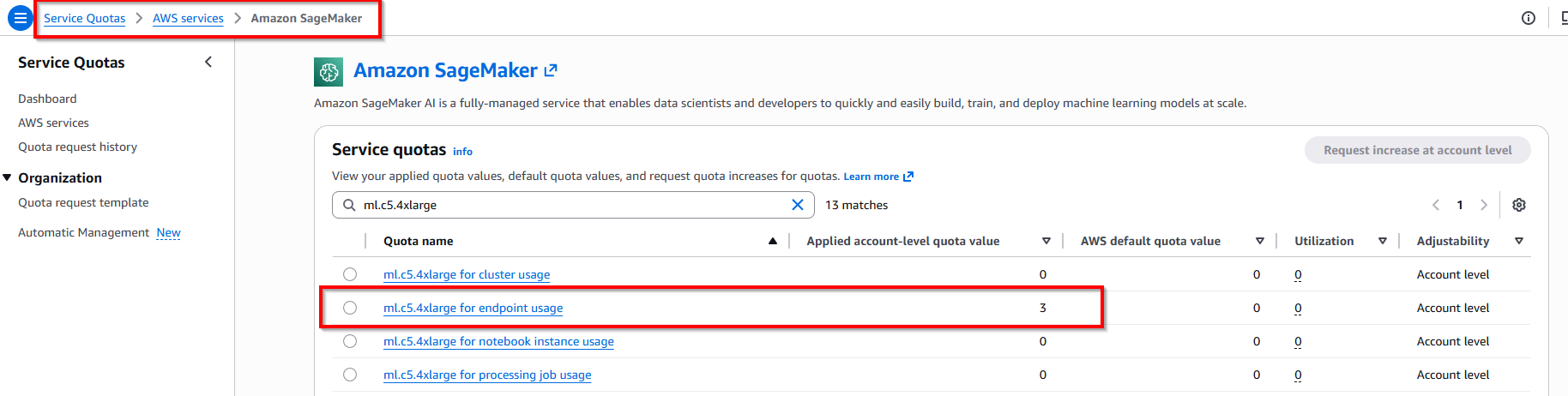Click into the quota search input field
Viewport: 1568px width, 396px height.
coord(566,205)
